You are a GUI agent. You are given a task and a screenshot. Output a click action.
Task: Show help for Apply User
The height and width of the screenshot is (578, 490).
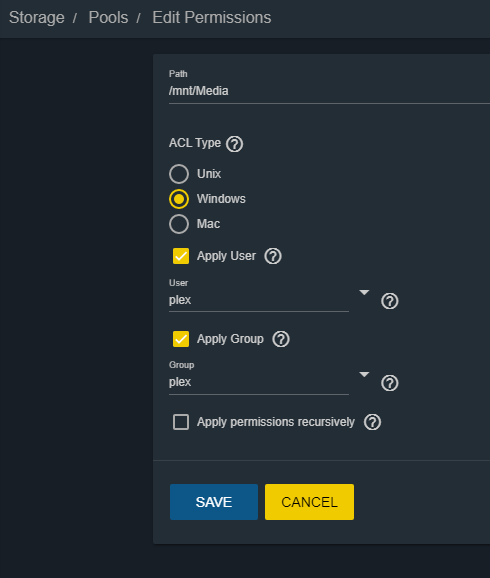click(273, 256)
